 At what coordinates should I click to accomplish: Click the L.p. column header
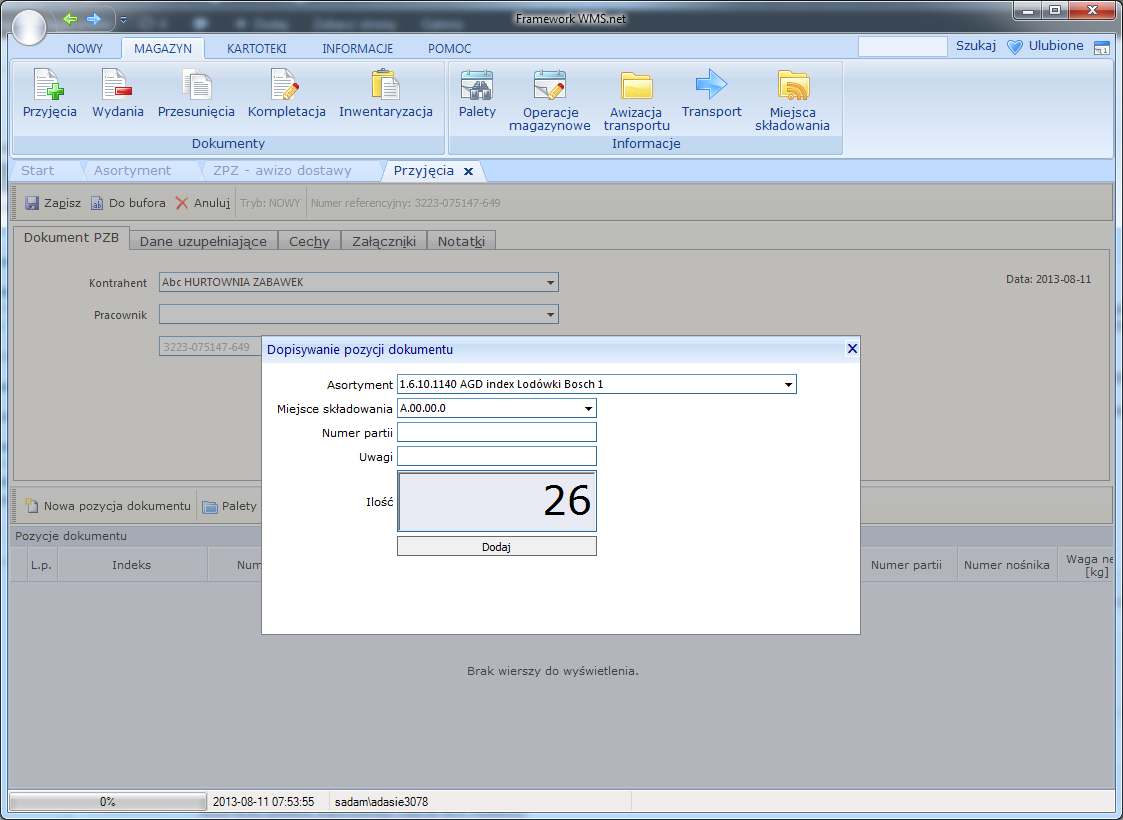42,565
